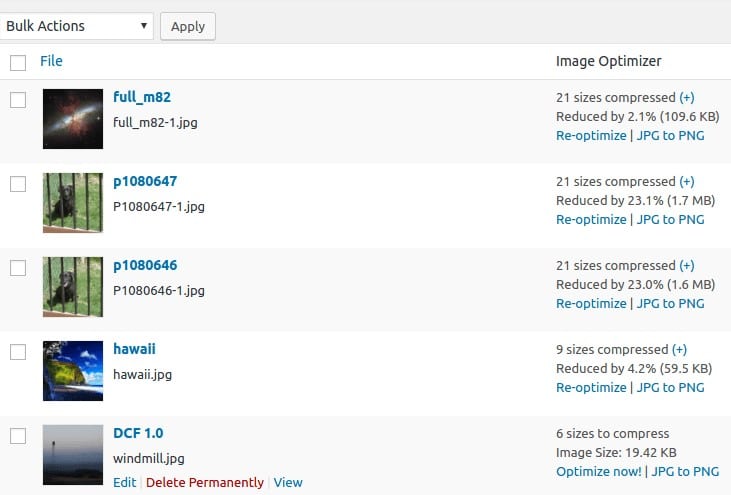Image resolution: width=731 pixels, height=495 pixels.
Task: Sort the list by File column
Action: pyautogui.click(x=51, y=61)
